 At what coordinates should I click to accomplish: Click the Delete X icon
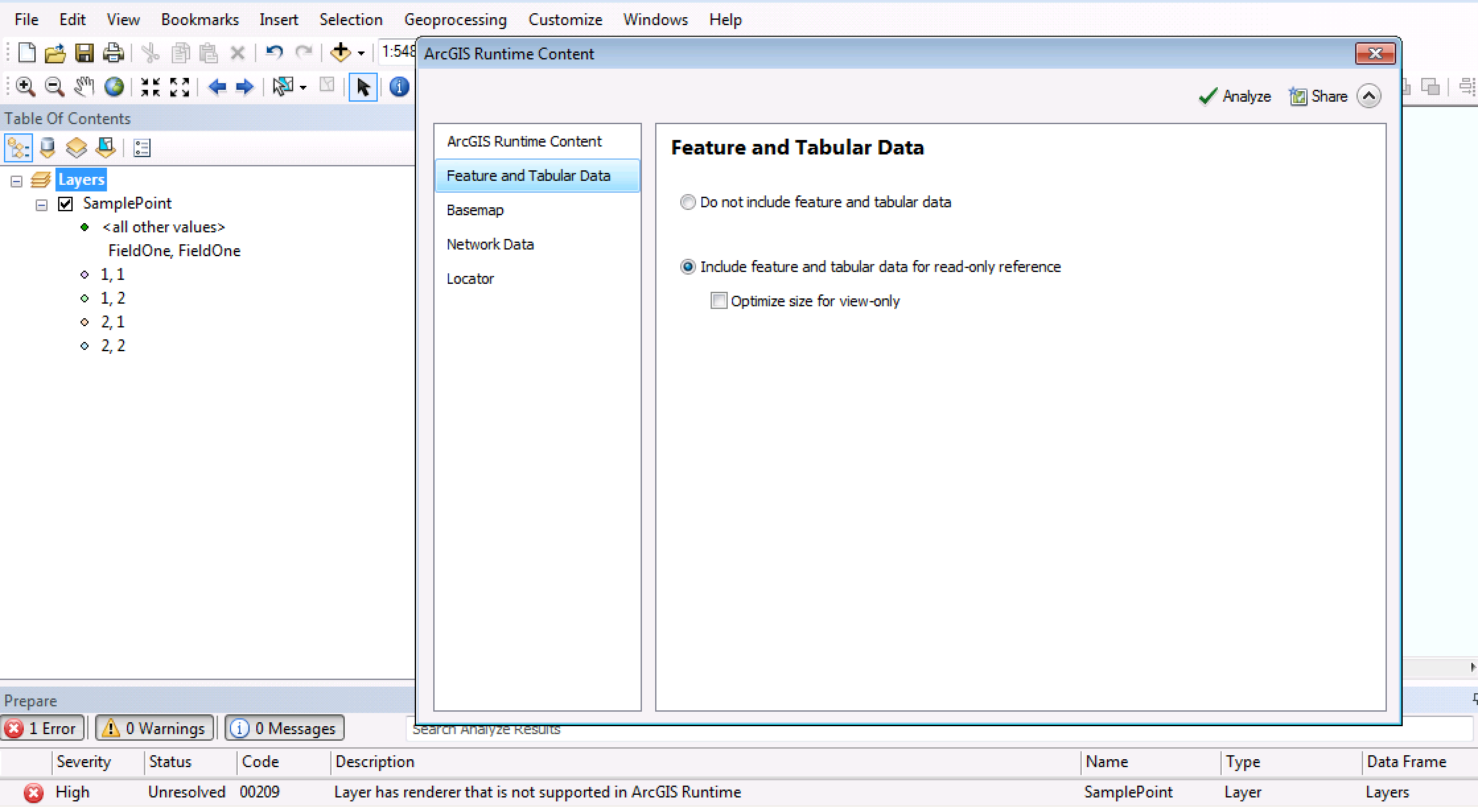pyautogui.click(x=238, y=52)
